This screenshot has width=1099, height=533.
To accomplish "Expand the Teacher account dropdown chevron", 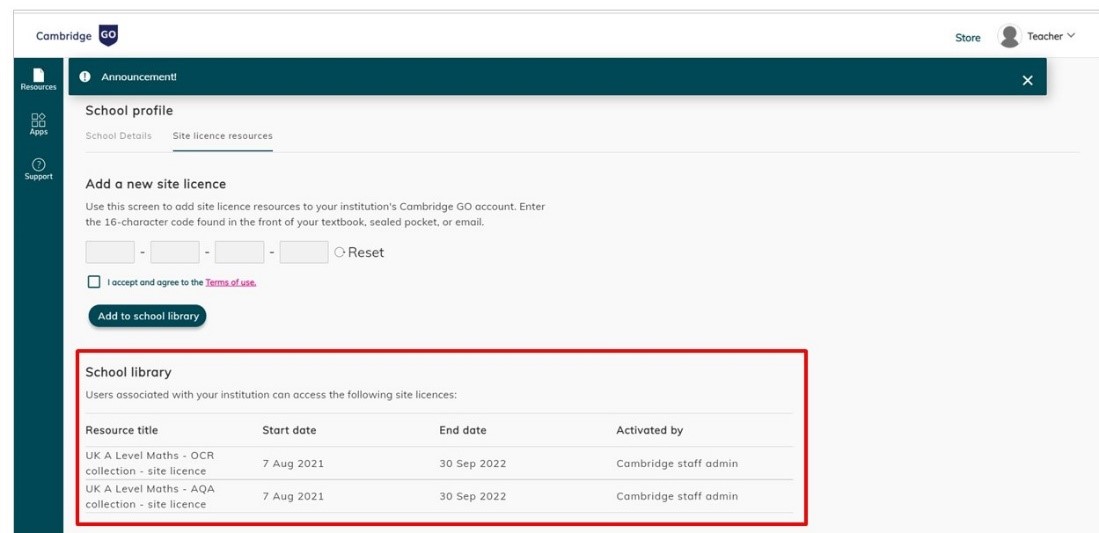I will (1070, 36).
